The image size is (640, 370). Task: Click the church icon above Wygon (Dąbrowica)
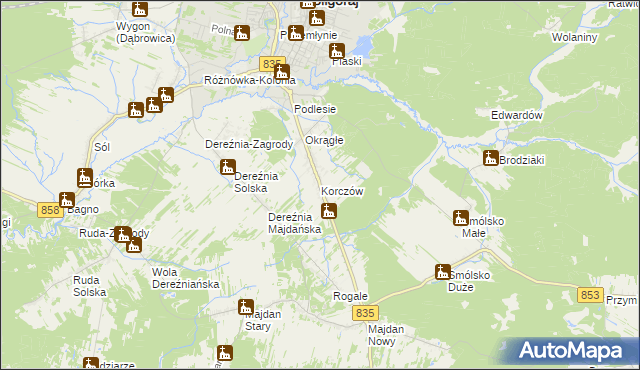pos(140,8)
